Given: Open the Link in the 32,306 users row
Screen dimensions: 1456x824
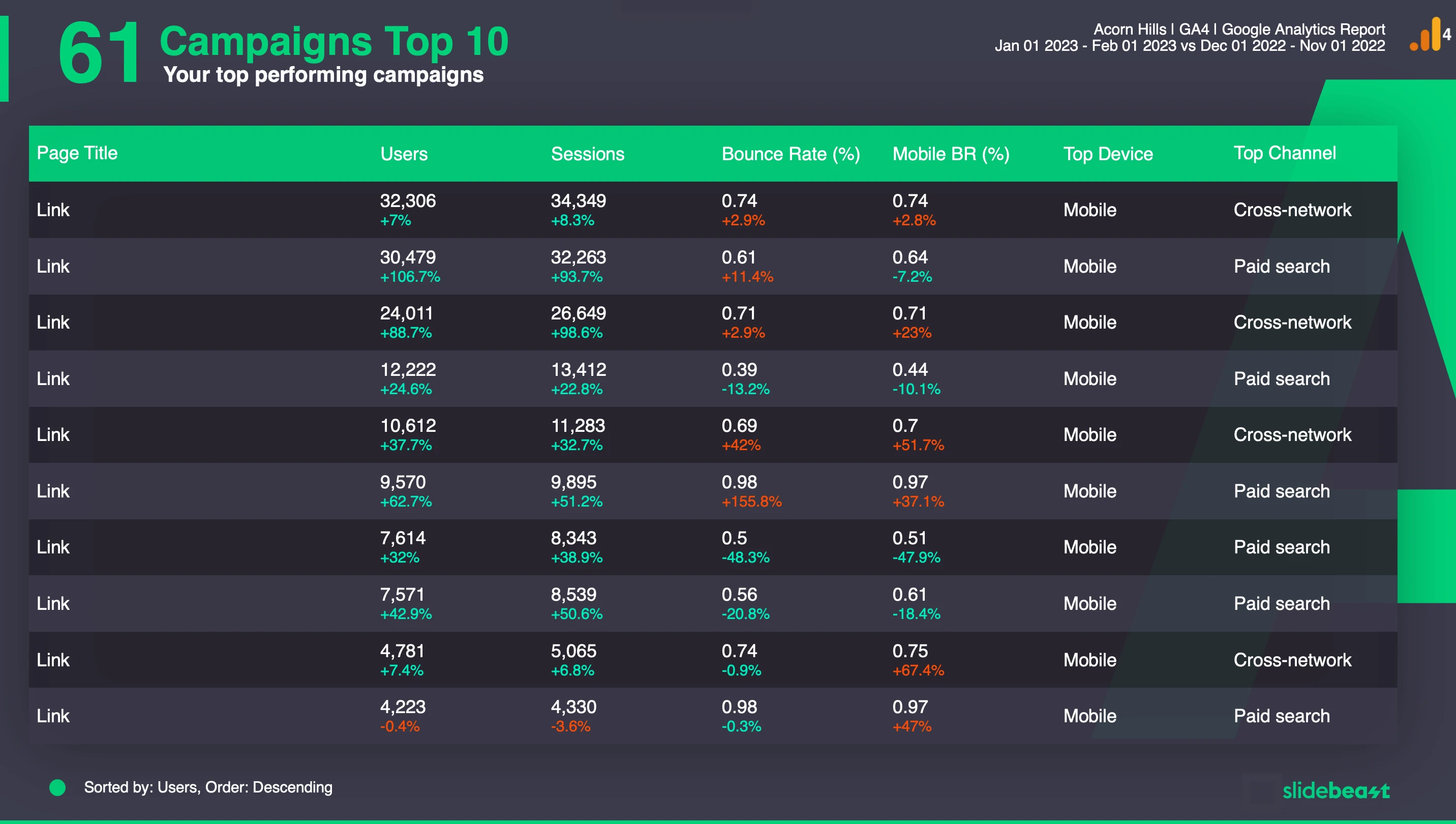Looking at the screenshot, I should click(53, 210).
